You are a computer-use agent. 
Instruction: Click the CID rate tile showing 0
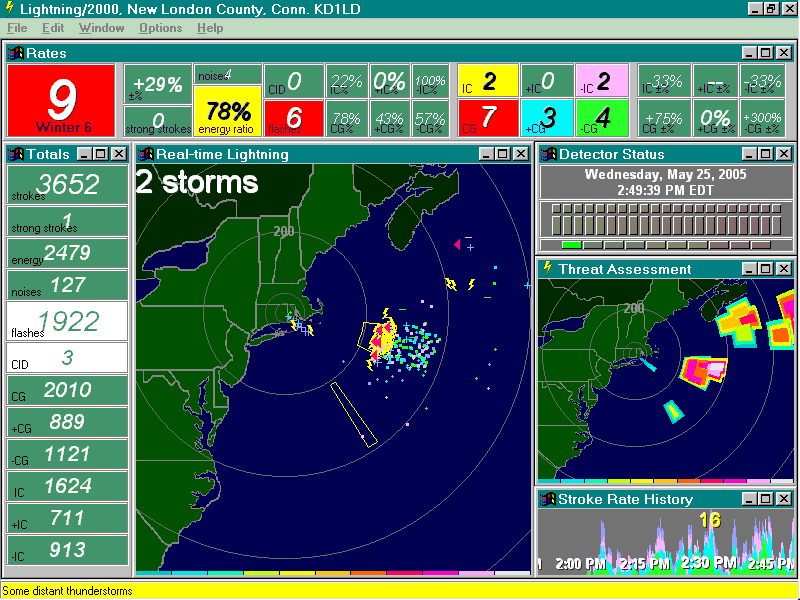point(294,81)
